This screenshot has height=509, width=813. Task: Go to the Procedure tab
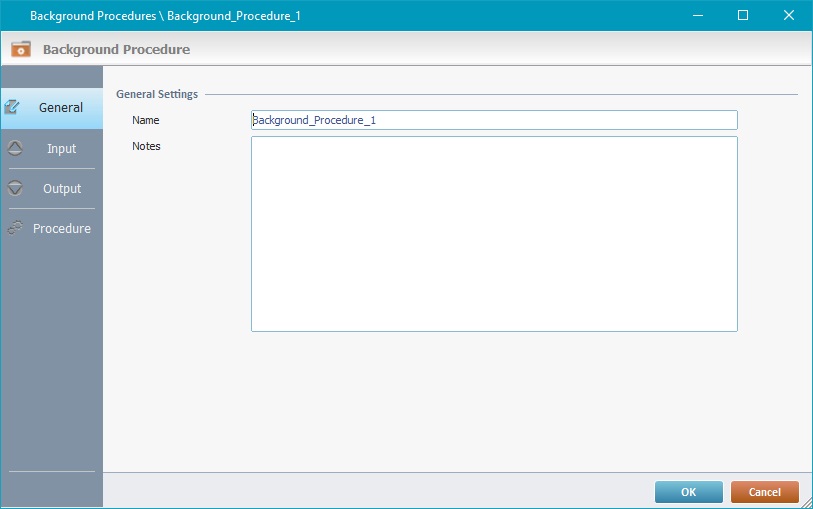pos(61,229)
